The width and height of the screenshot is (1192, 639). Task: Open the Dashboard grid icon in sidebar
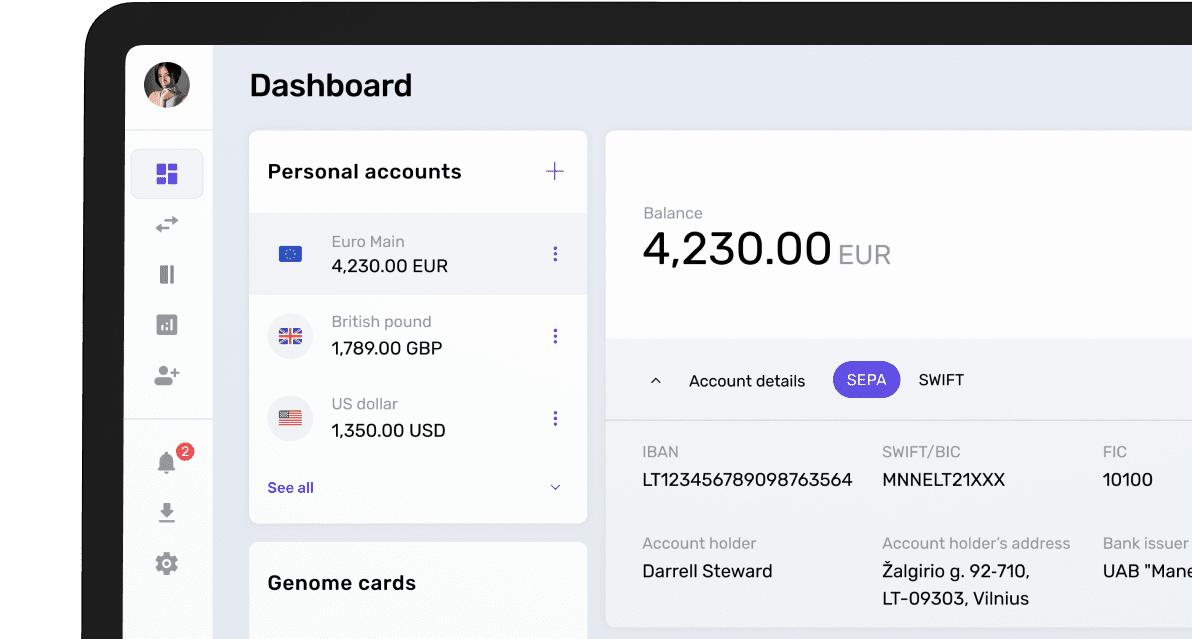coord(167,174)
